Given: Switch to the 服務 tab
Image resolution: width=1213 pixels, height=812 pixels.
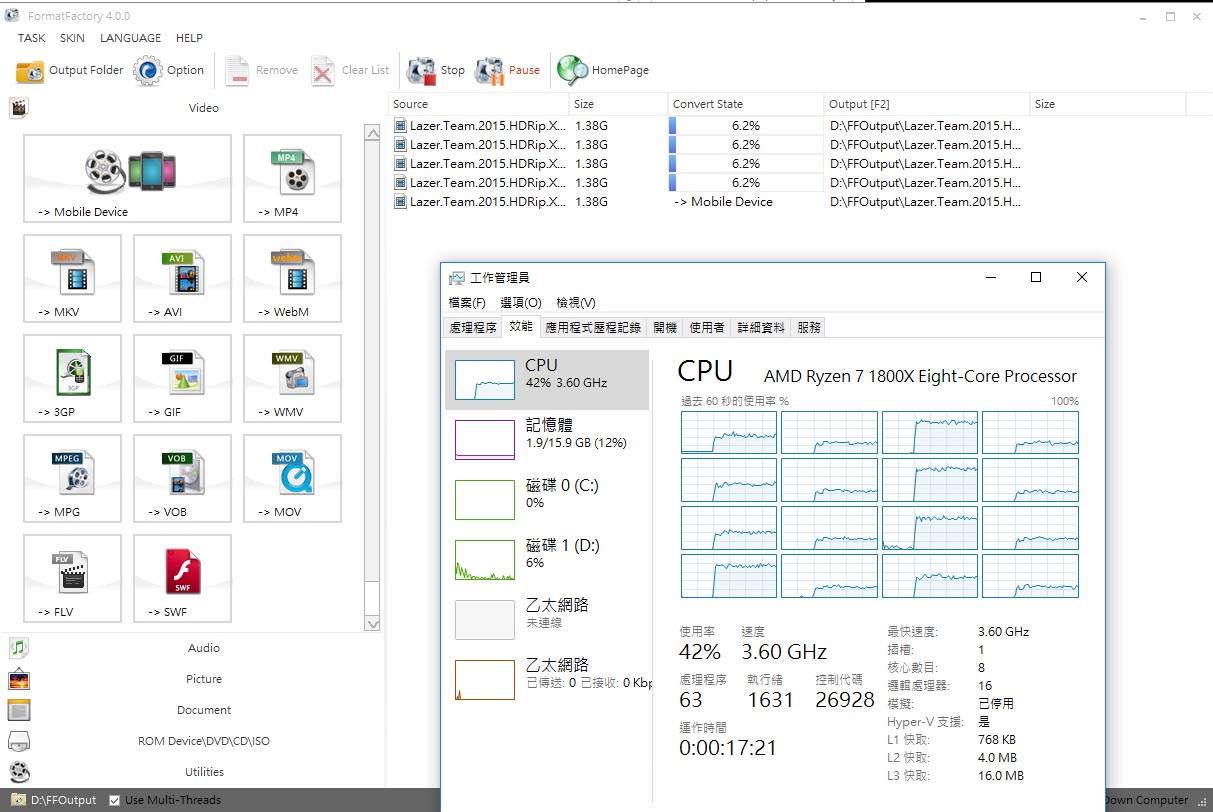Looking at the screenshot, I should pyautogui.click(x=809, y=327).
